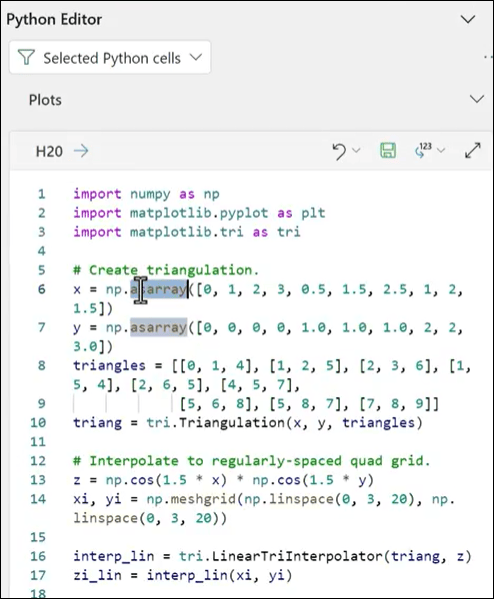Image resolution: width=494 pixels, height=599 pixels.
Task: Click the Python output type icon
Action: [x=423, y=151]
